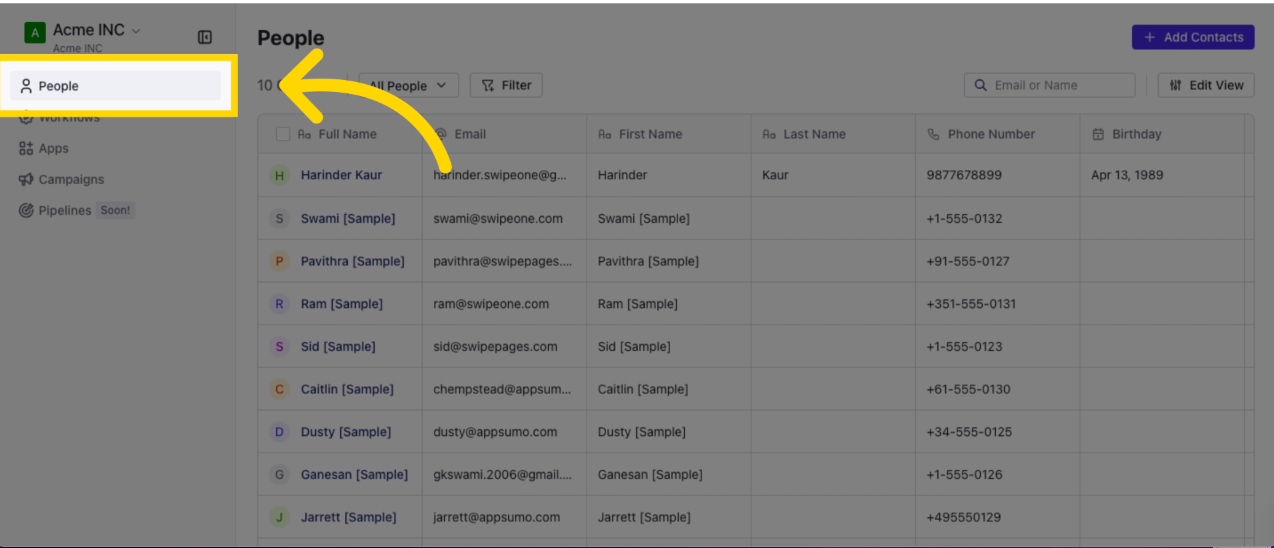
Task: Click the Filter button
Action: [x=506, y=86]
